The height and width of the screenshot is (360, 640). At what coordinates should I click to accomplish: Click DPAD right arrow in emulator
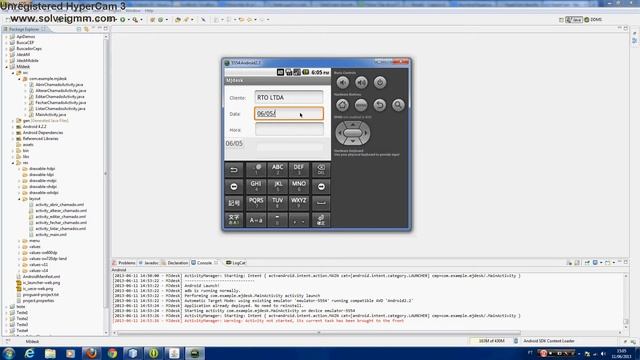(x=366, y=133)
